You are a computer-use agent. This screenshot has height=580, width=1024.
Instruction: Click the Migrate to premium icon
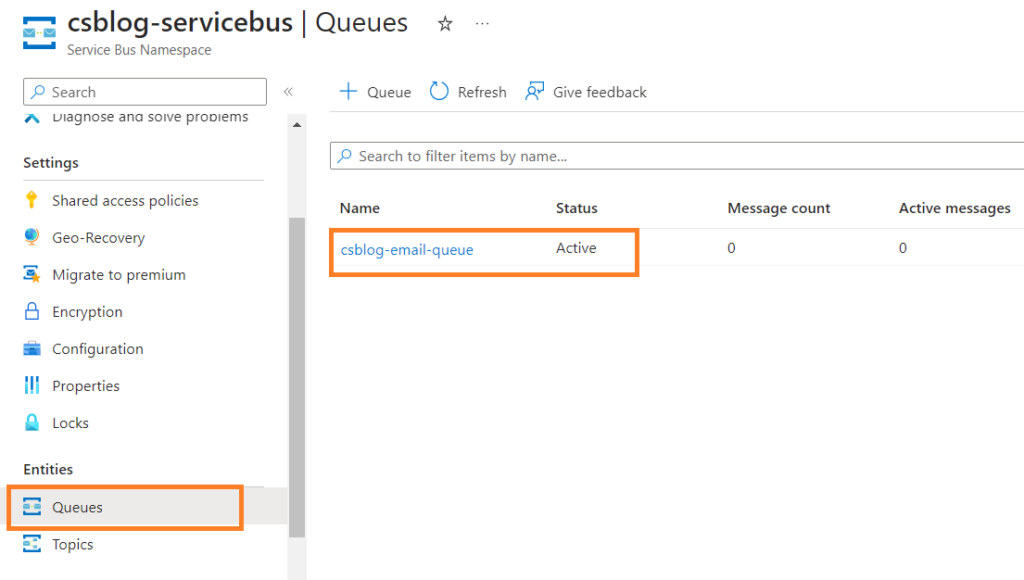(x=32, y=274)
